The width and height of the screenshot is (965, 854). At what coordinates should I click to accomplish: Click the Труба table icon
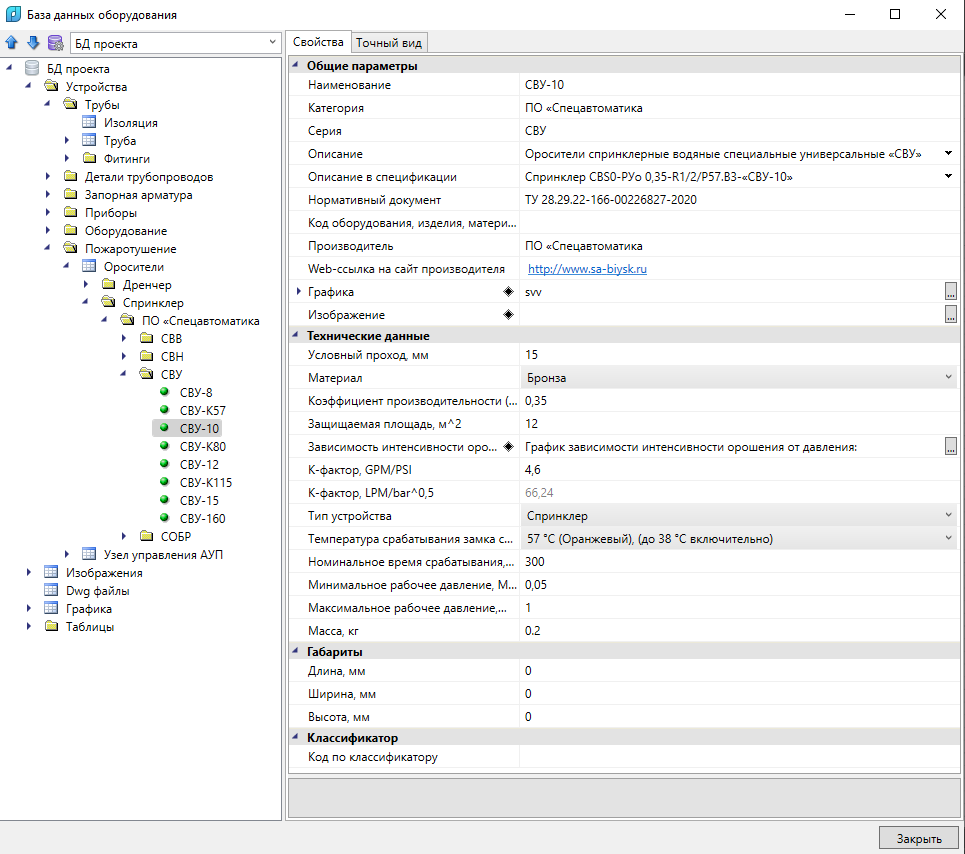click(89, 140)
